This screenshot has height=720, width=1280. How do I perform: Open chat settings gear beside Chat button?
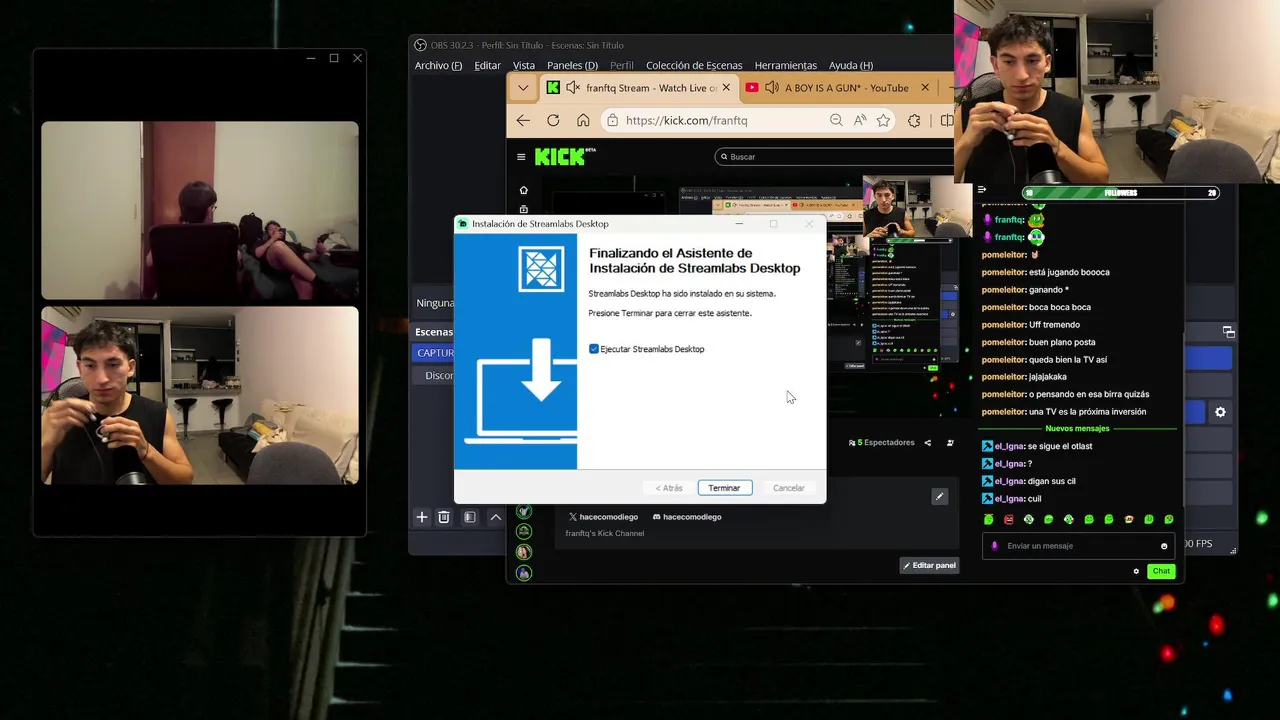[1136, 571]
